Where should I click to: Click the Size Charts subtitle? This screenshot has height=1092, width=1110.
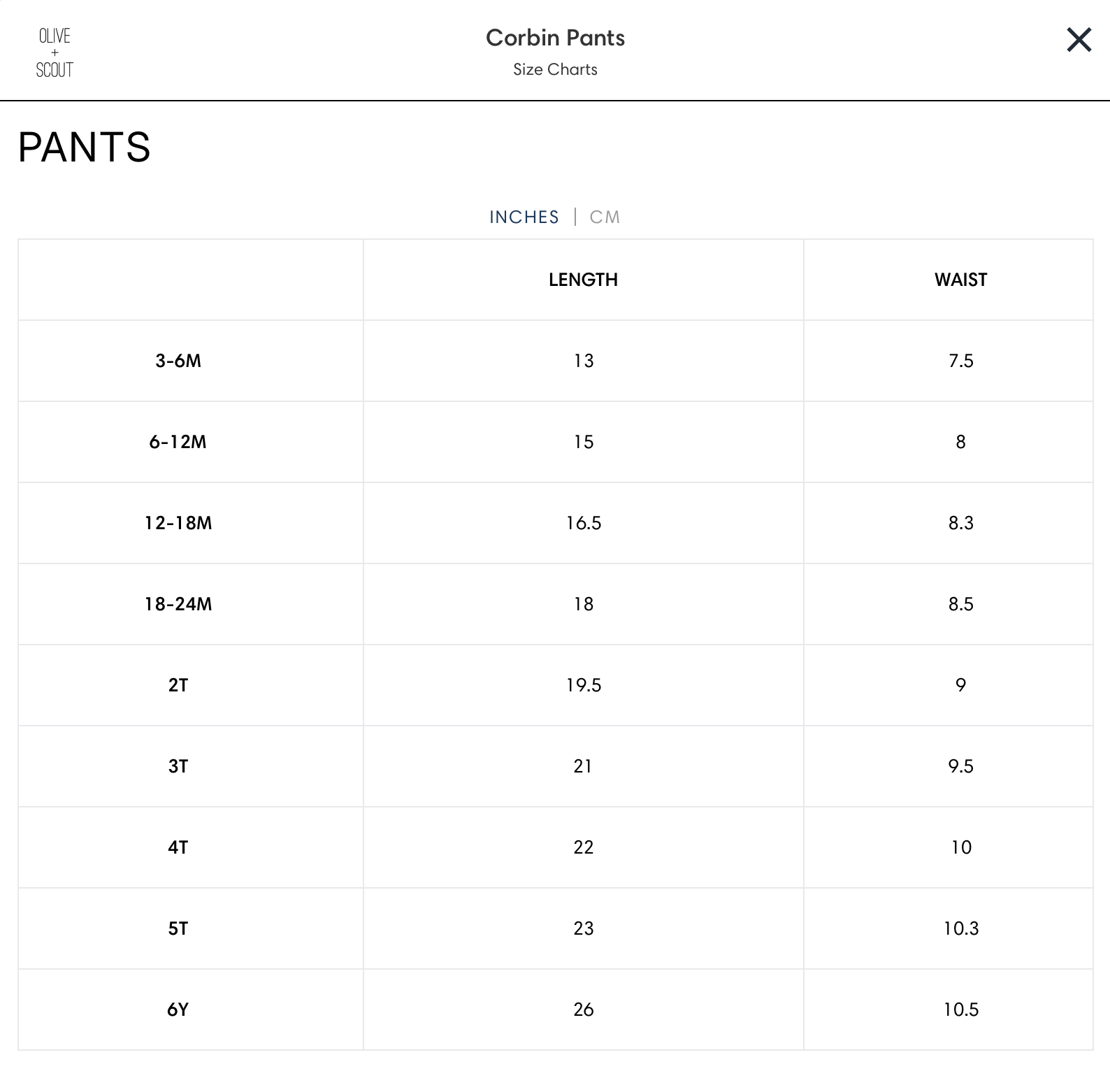555,69
